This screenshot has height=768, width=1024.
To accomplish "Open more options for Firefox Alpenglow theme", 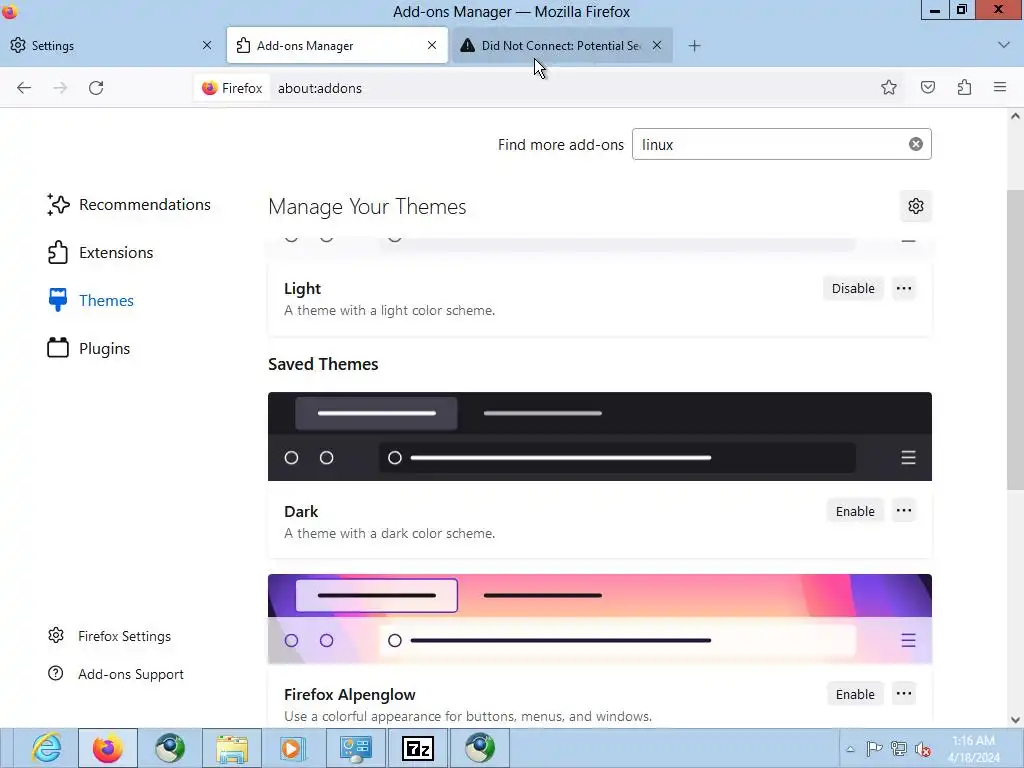I will [904, 694].
